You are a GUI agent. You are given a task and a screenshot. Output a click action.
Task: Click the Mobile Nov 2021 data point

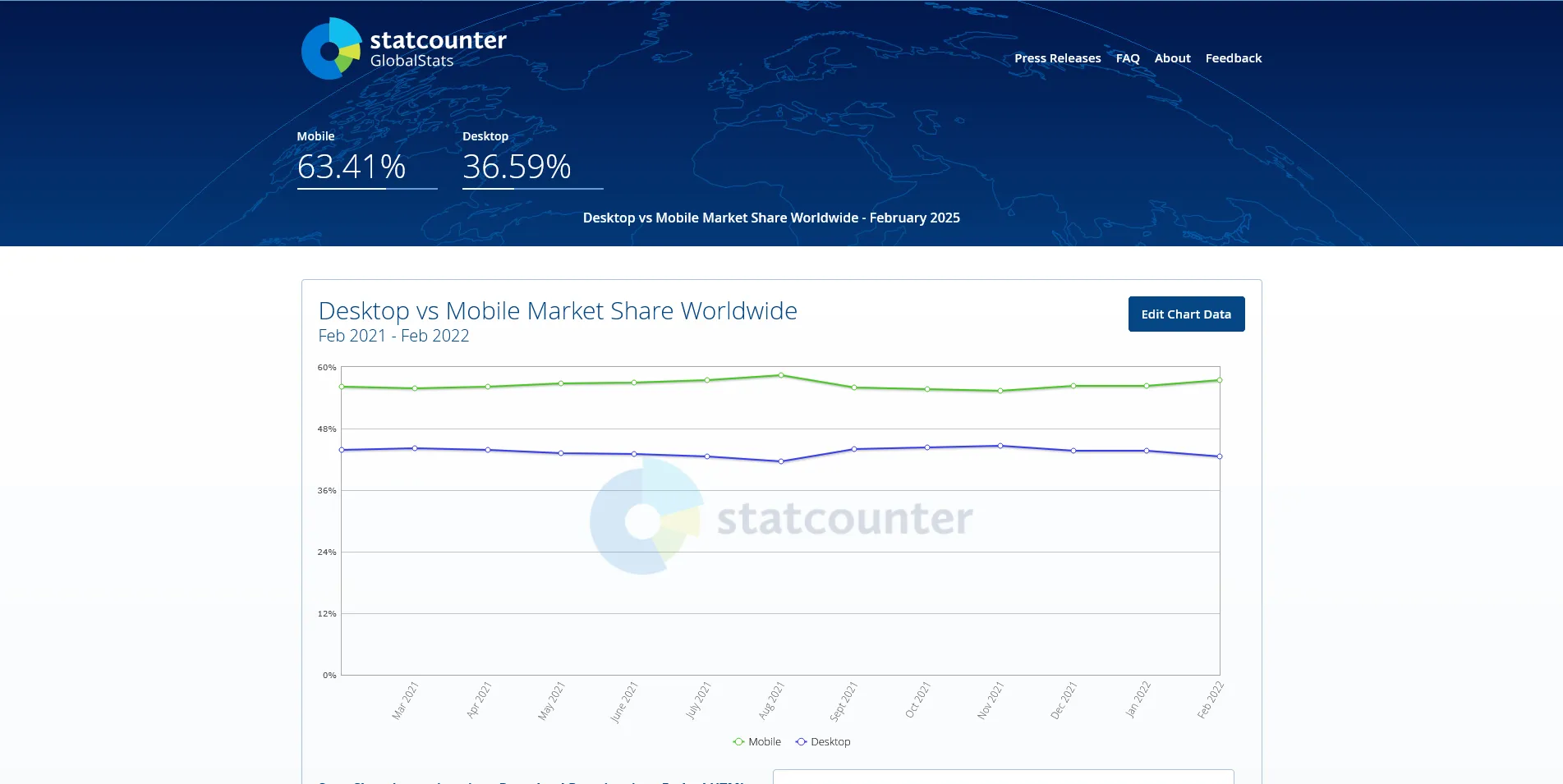point(1000,391)
